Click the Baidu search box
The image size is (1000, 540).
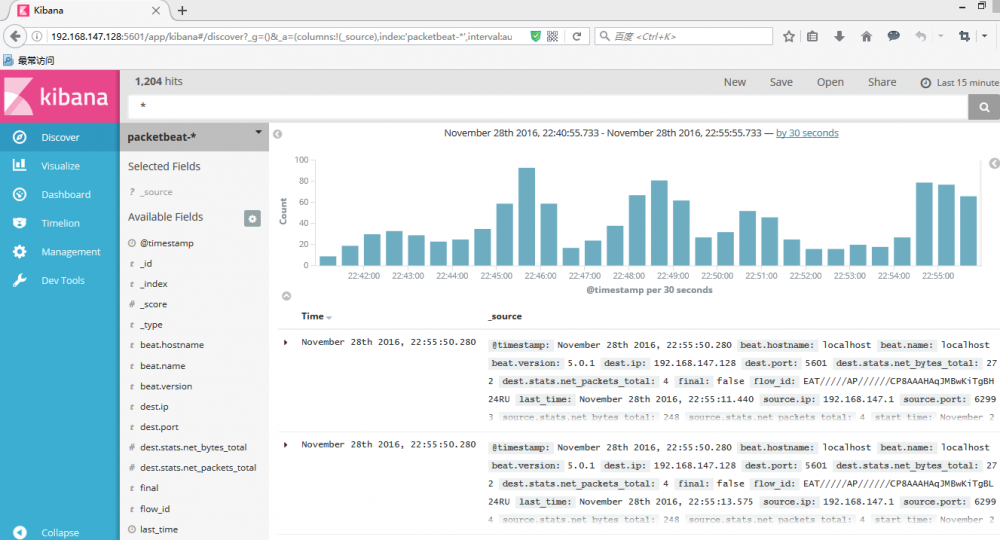coord(684,36)
